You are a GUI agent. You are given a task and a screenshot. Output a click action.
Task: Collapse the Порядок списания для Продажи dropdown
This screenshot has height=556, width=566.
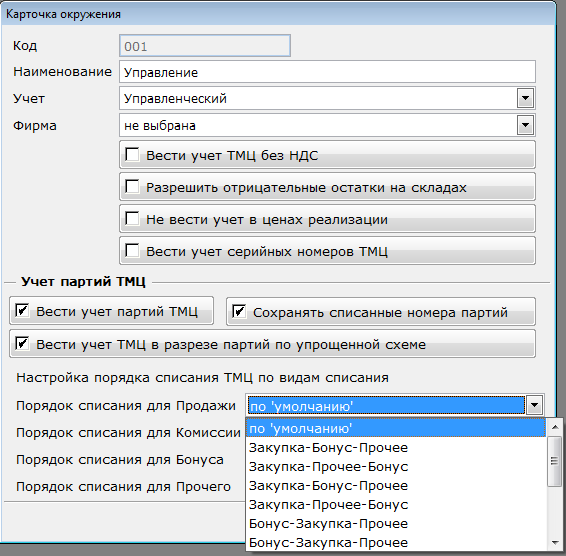[534, 405]
